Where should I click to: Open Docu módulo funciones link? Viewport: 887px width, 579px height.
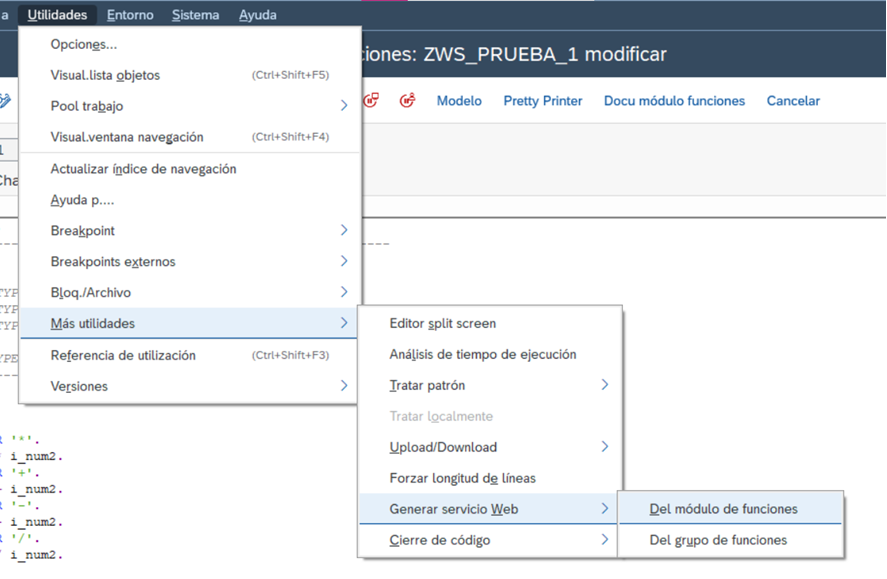coord(676,101)
